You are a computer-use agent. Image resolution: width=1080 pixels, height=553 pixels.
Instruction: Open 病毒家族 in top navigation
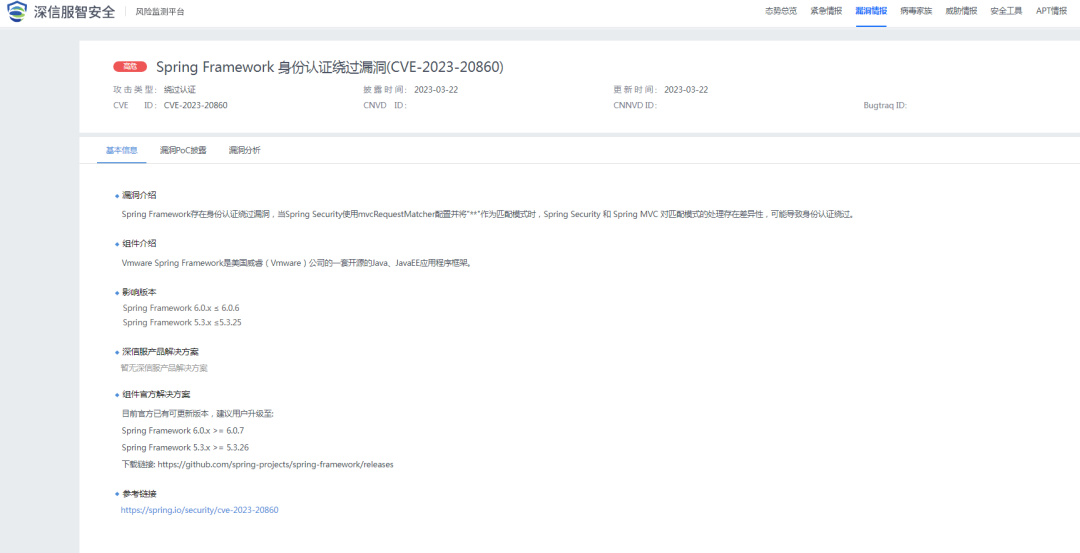pyautogui.click(x=916, y=11)
